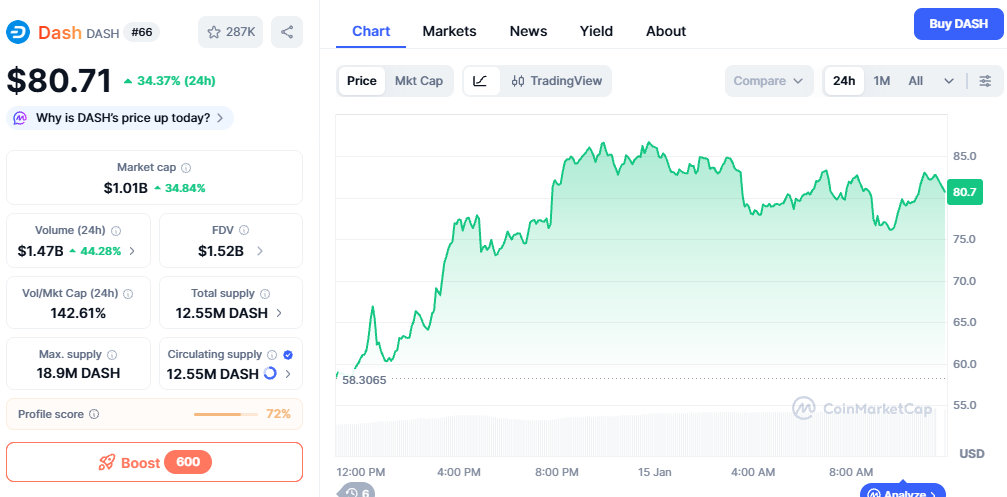This screenshot has height=497, width=1007.
Task: Click Vol/Mkt Cap (24h) info icon
Action: (x=128, y=293)
